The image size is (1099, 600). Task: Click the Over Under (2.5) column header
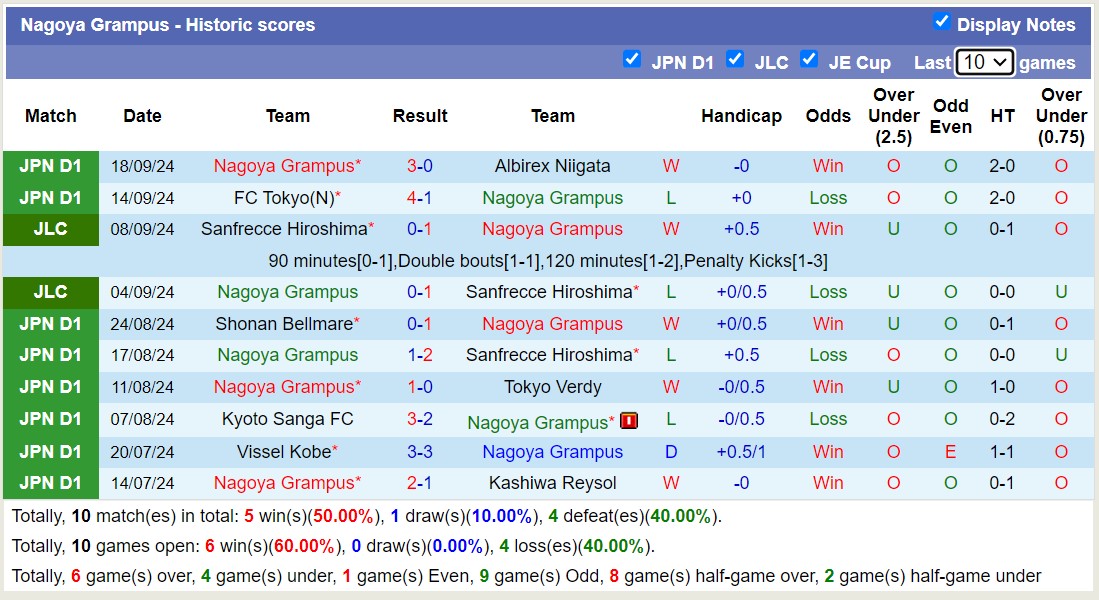(893, 116)
